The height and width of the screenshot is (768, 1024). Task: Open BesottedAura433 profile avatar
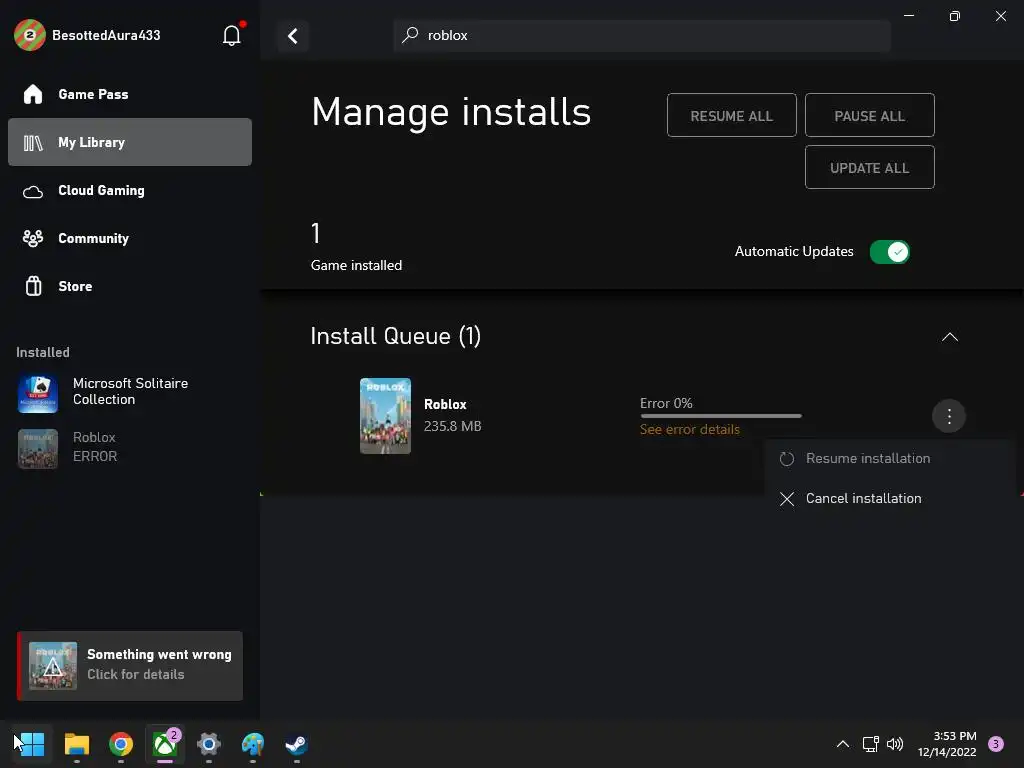coord(29,35)
